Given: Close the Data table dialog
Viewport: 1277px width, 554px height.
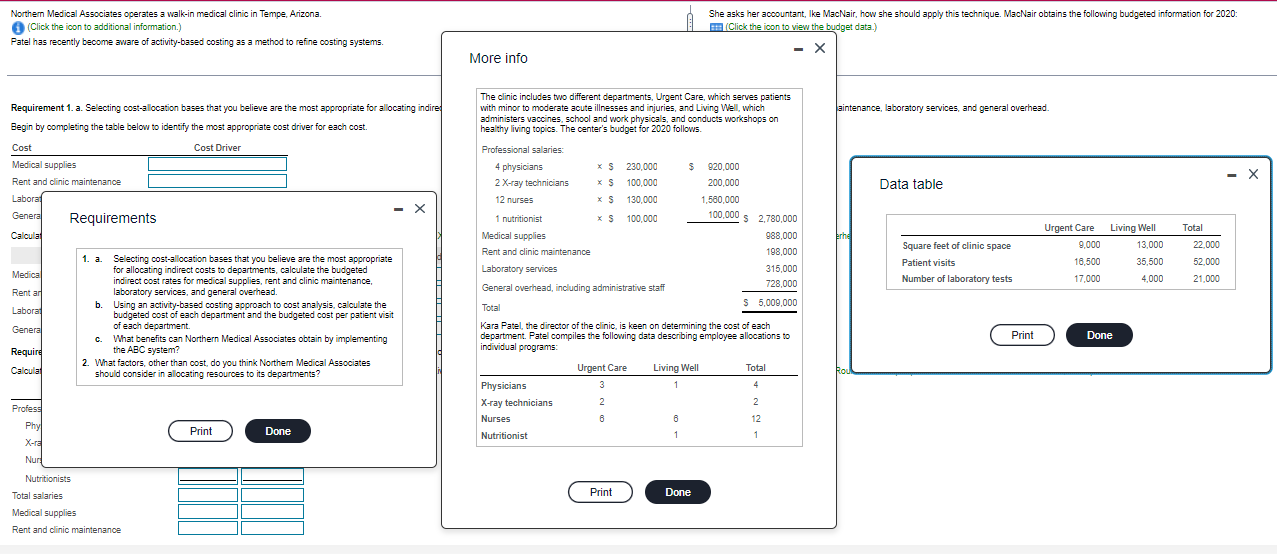Looking at the screenshot, I should (x=1253, y=174).
